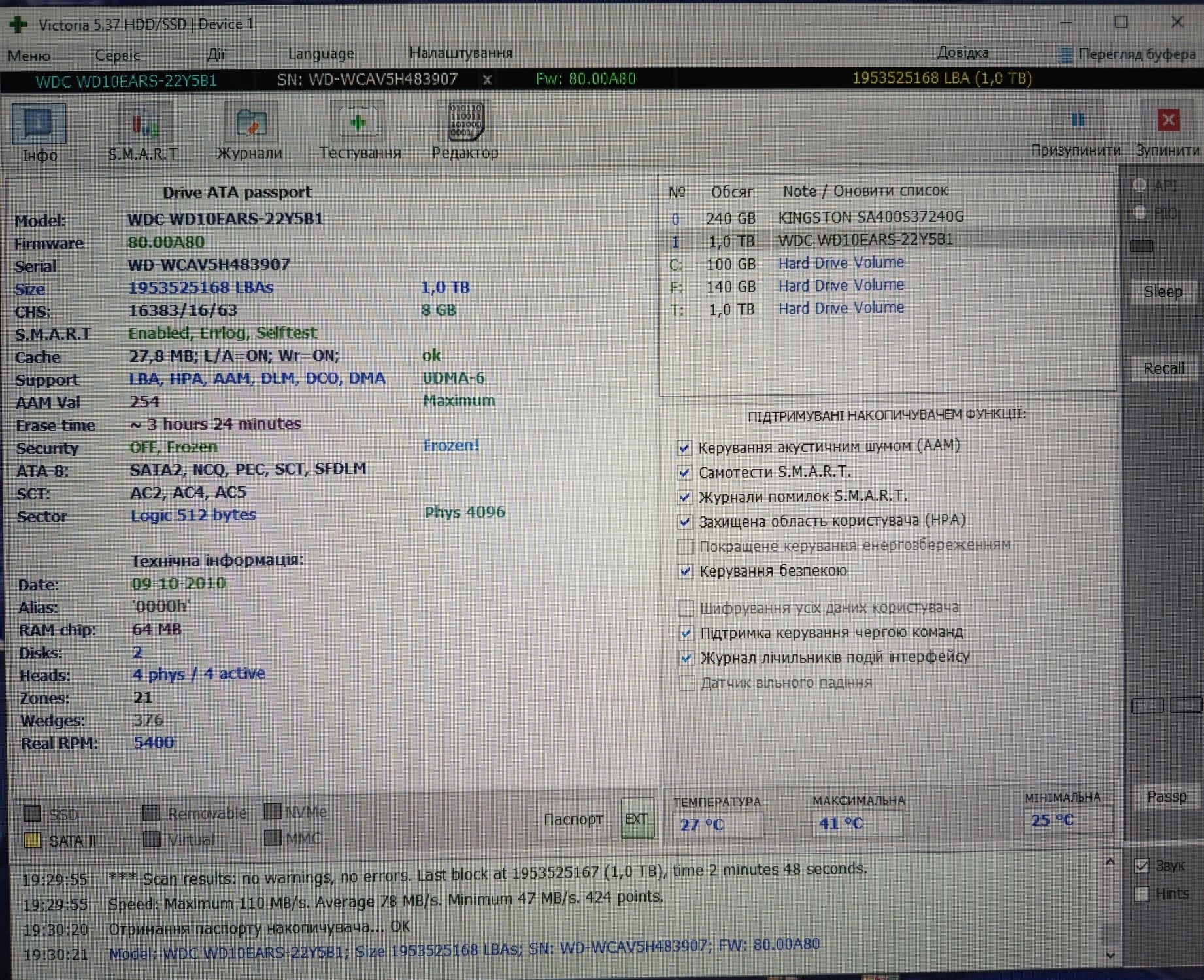Toggle Захищена область користувача (HPA) checkbox
Screen dimensions: 1204x980
coord(685,522)
